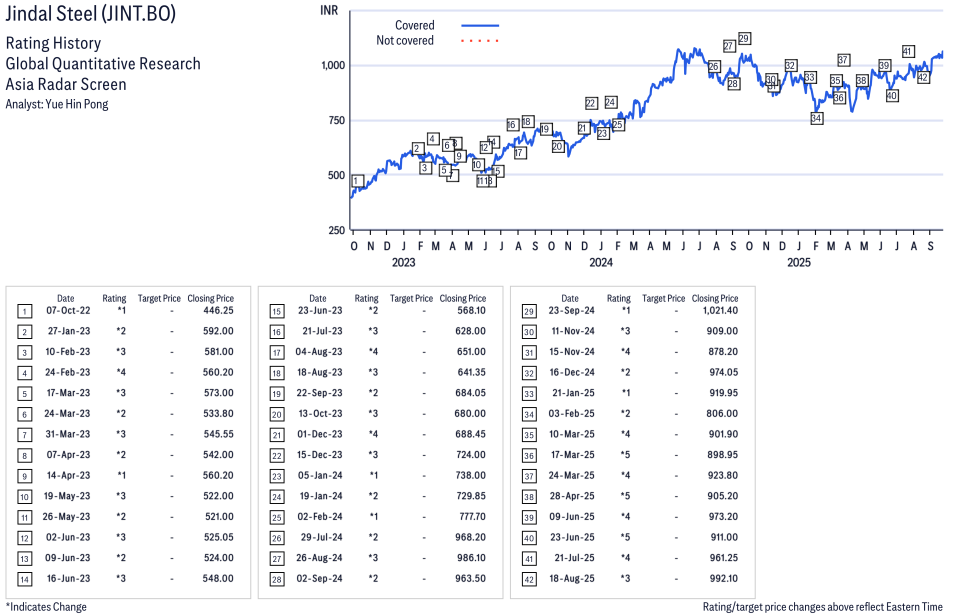Select the date 07-Oct-22 in the table
This screenshot has height=614, width=954.
[68, 310]
